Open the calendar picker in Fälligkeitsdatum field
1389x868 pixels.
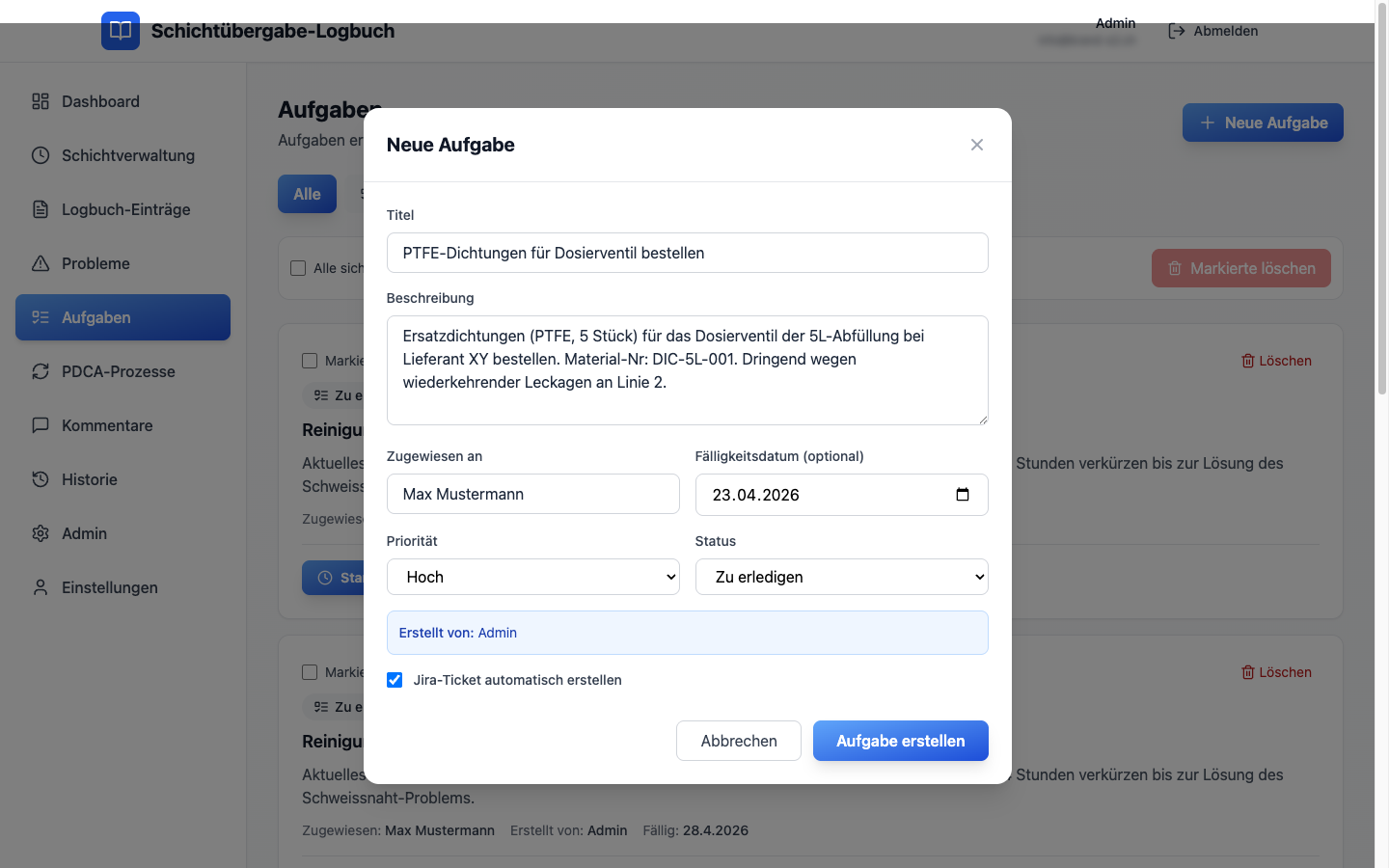click(962, 495)
